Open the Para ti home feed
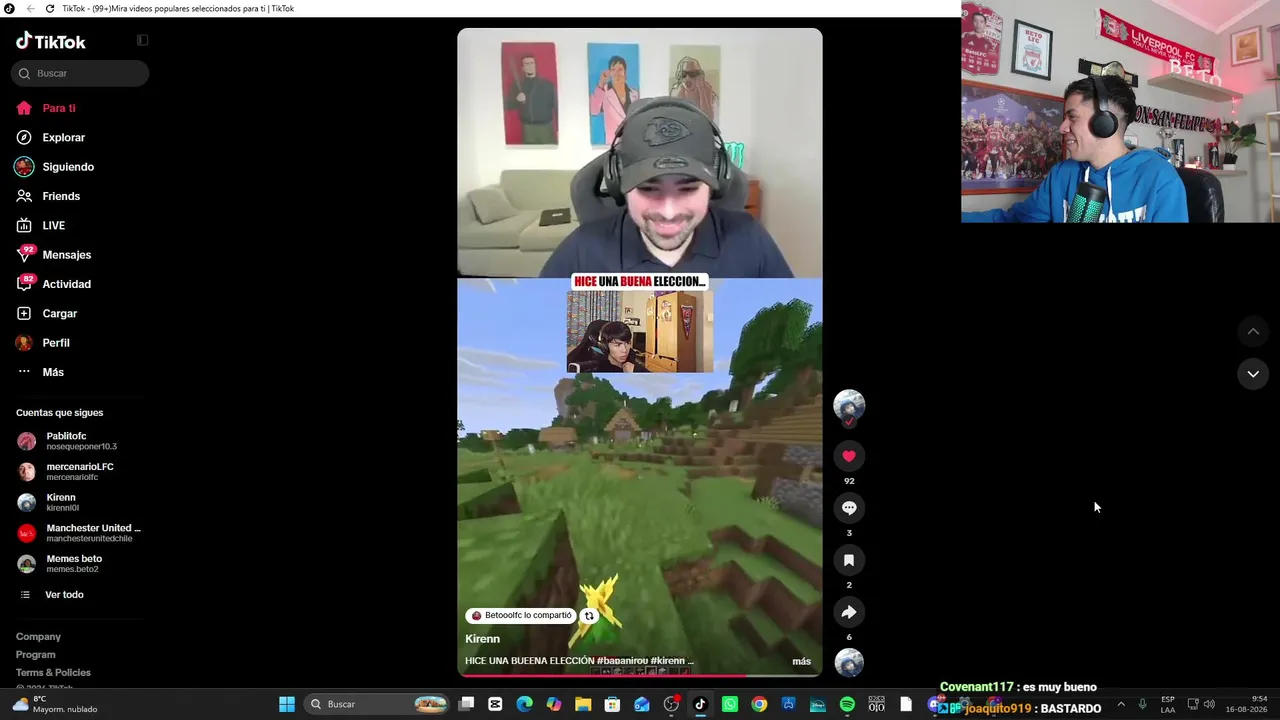The image size is (1280, 720). (x=59, y=108)
